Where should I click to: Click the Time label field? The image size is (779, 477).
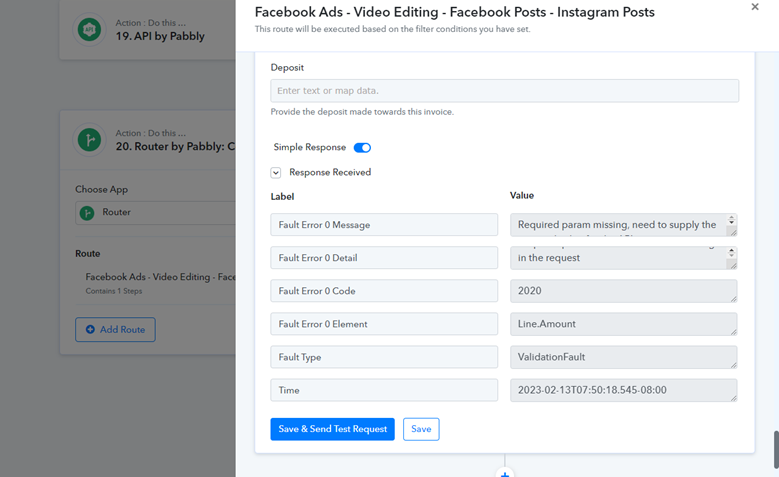(x=384, y=390)
